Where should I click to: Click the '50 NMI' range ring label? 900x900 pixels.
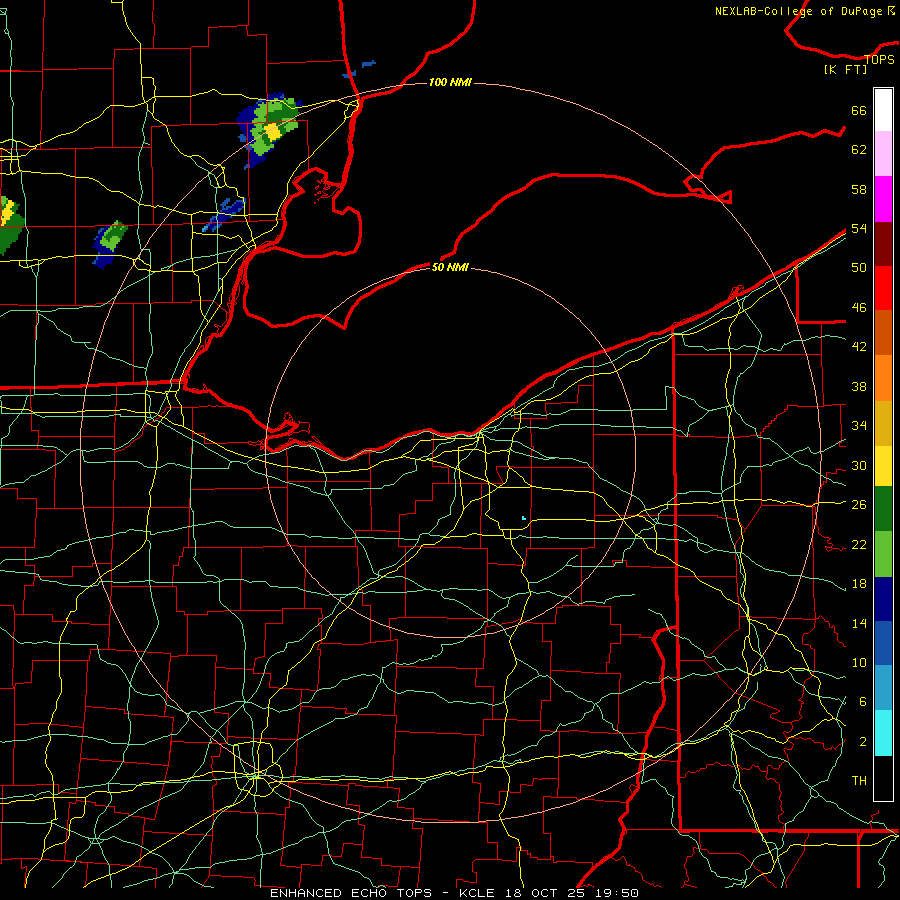(x=450, y=267)
